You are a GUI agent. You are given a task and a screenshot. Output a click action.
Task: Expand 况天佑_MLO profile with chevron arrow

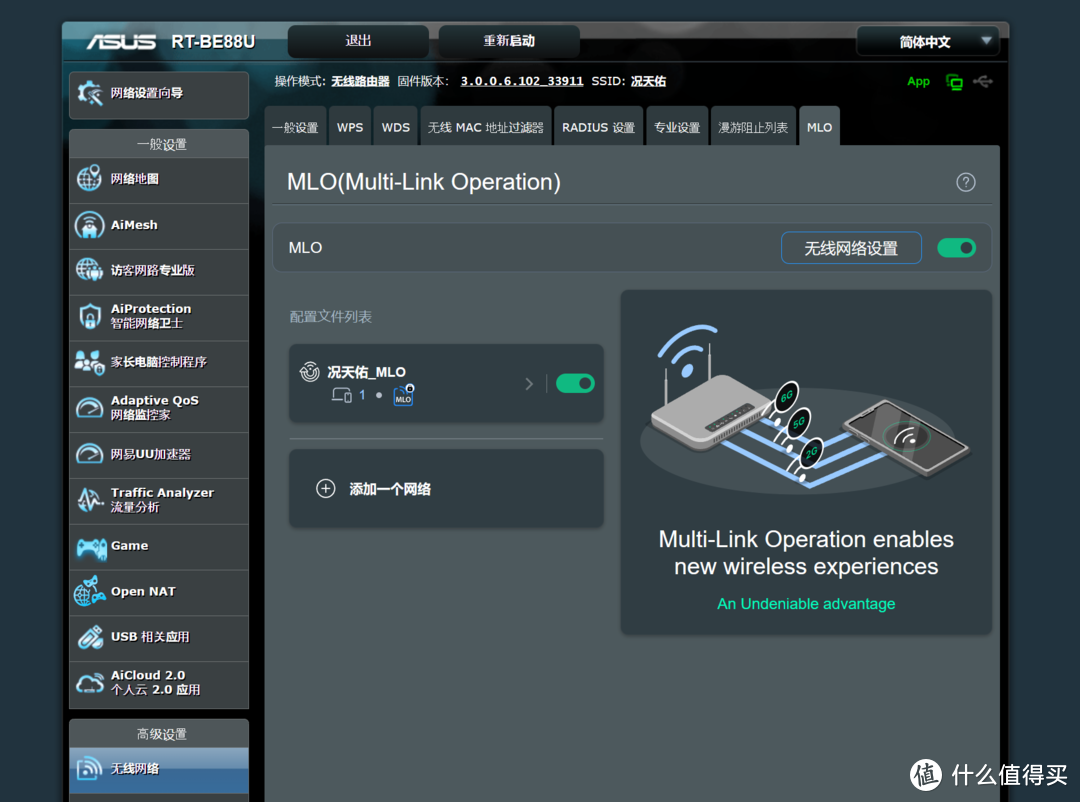point(528,384)
